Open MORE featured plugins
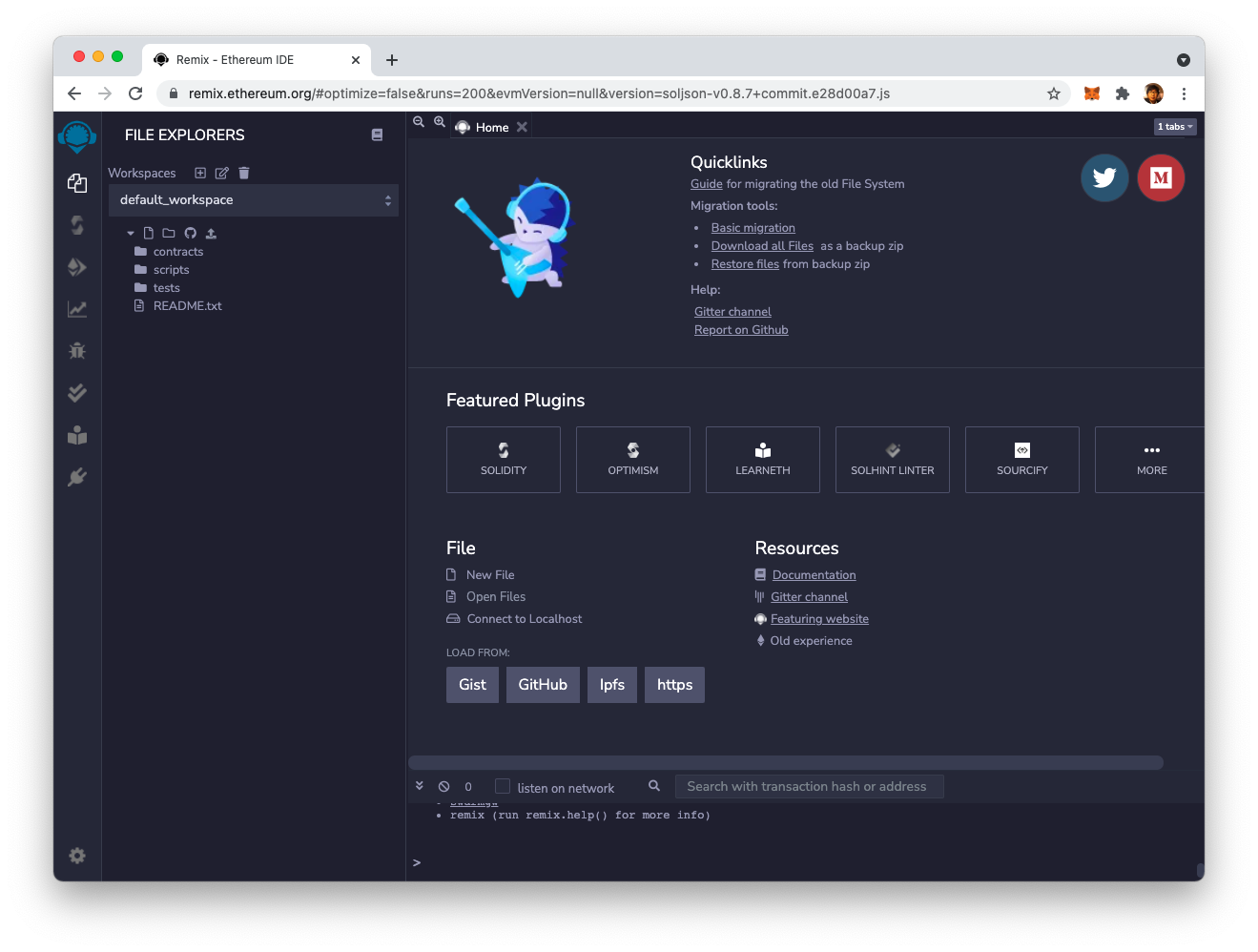Viewport: 1258px width, 952px height. (1150, 460)
